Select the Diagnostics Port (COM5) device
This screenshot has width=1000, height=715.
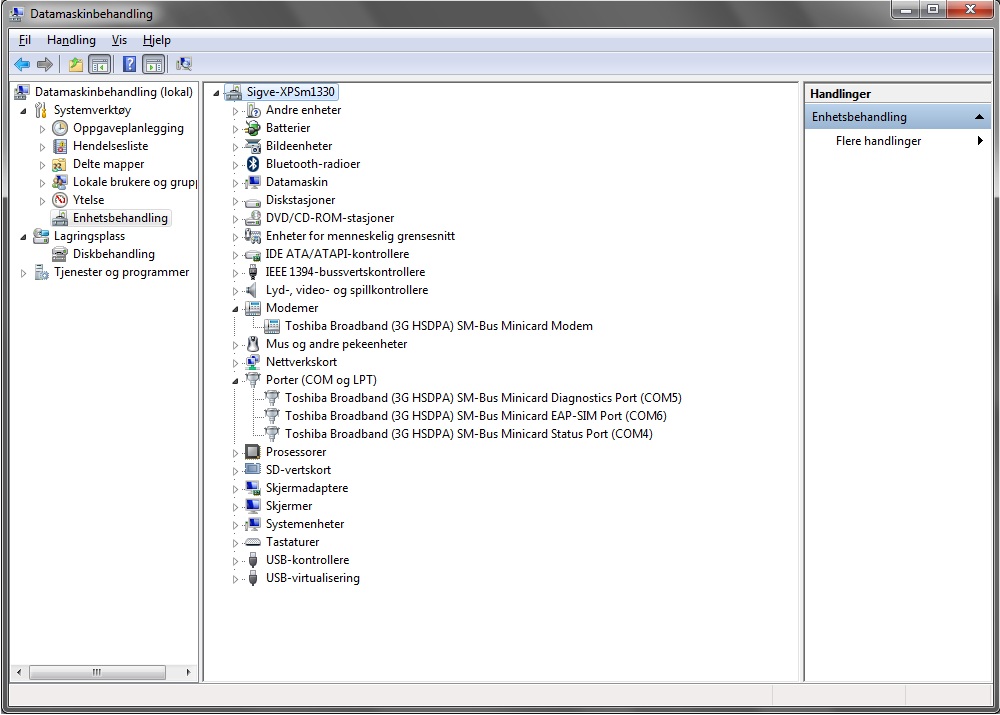point(483,398)
